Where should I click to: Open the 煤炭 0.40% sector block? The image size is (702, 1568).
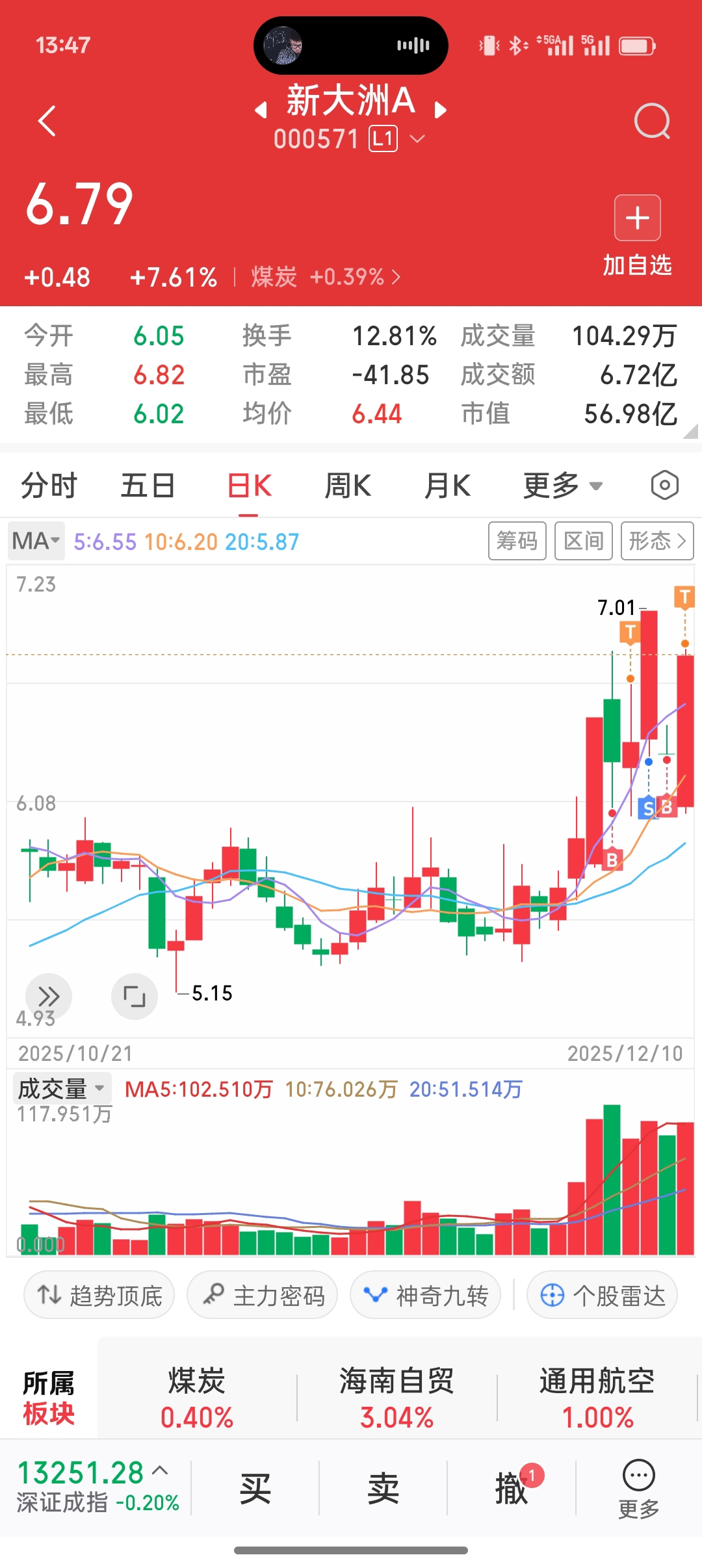point(197,1398)
